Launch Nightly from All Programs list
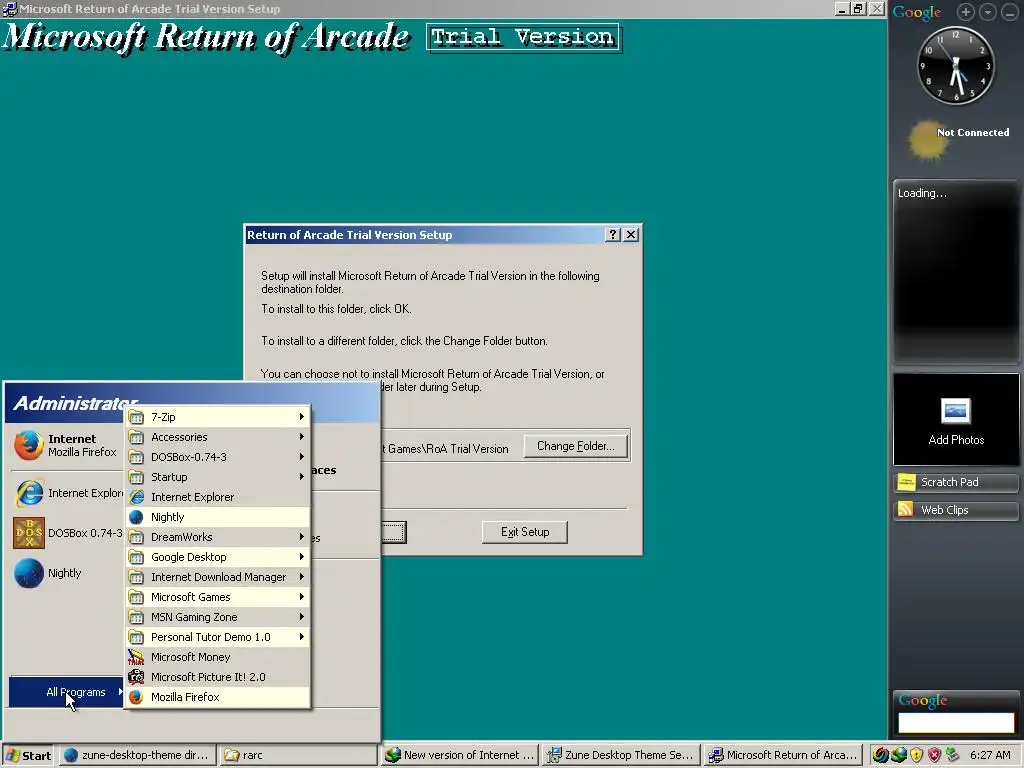The image size is (1024, 768). click(217, 517)
